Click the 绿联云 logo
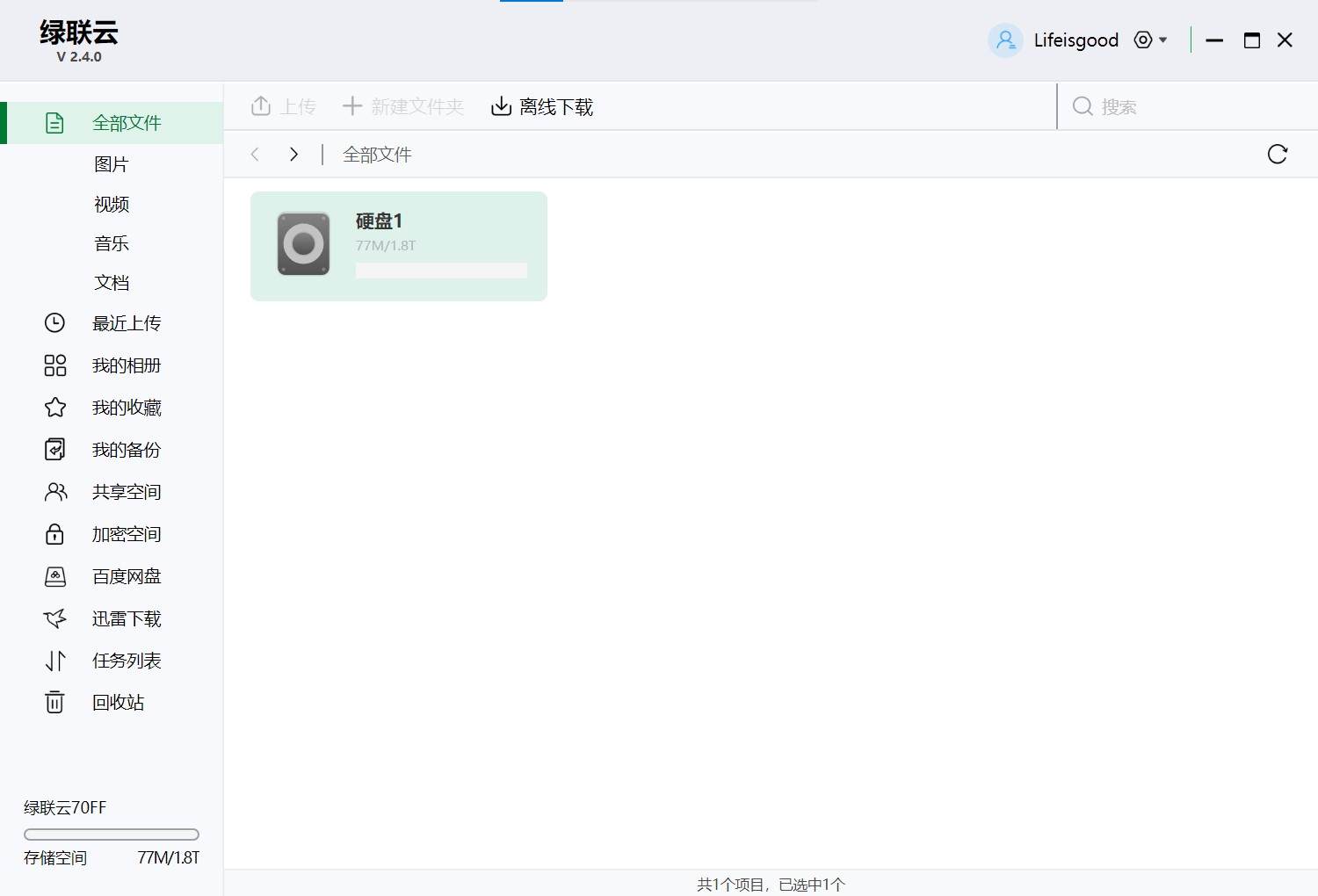 point(79,33)
